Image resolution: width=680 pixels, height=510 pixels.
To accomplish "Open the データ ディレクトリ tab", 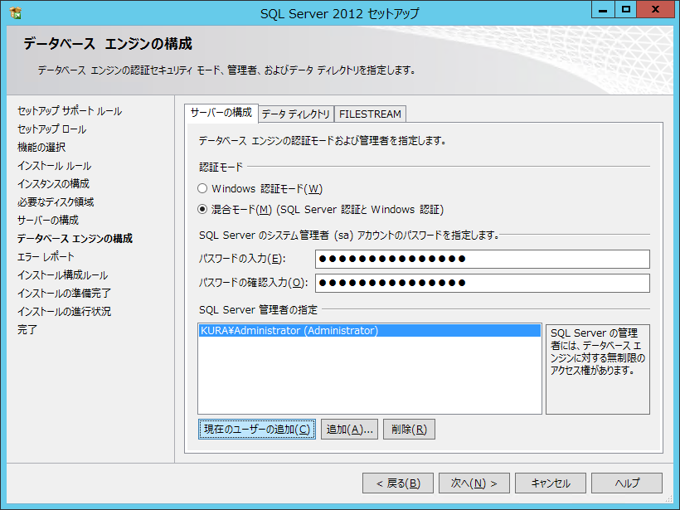I will coord(296,114).
